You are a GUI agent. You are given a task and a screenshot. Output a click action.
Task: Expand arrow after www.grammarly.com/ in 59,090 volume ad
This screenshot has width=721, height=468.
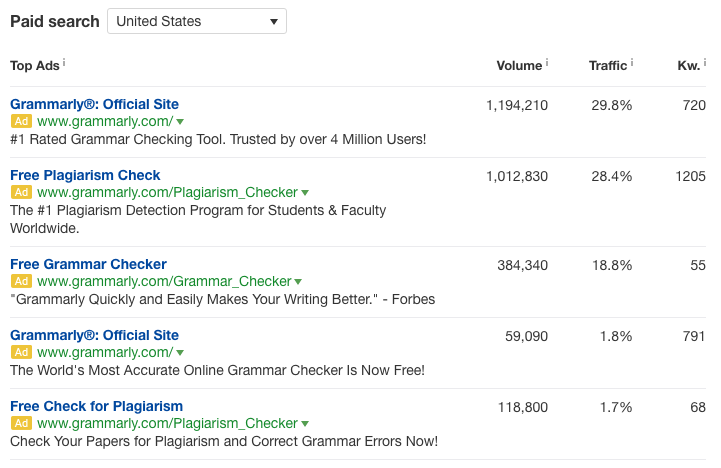(x=180, y=353)
